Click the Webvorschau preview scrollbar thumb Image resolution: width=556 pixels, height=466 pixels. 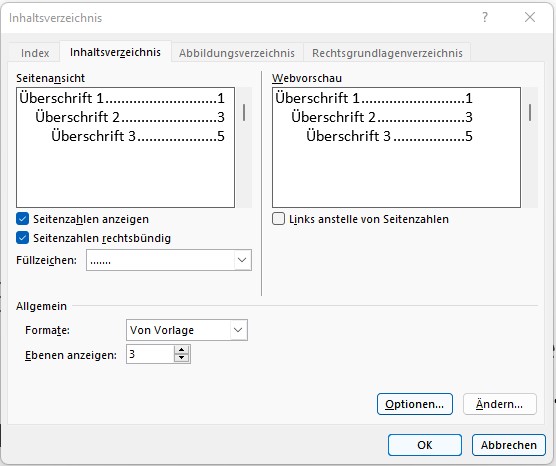coord(530,112)
